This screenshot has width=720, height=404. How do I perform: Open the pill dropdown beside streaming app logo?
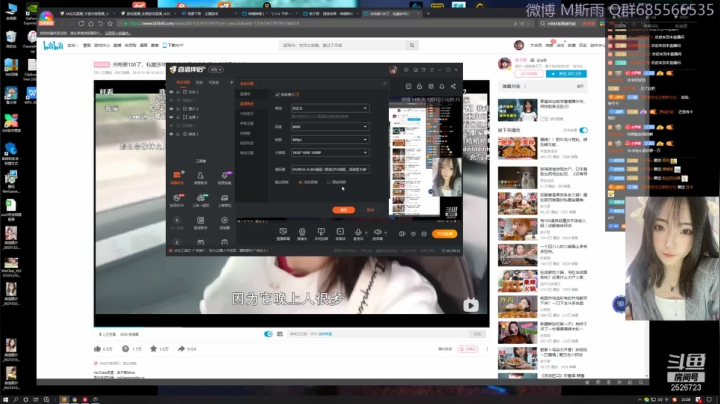pyautogui.click(x=216, y=69)
